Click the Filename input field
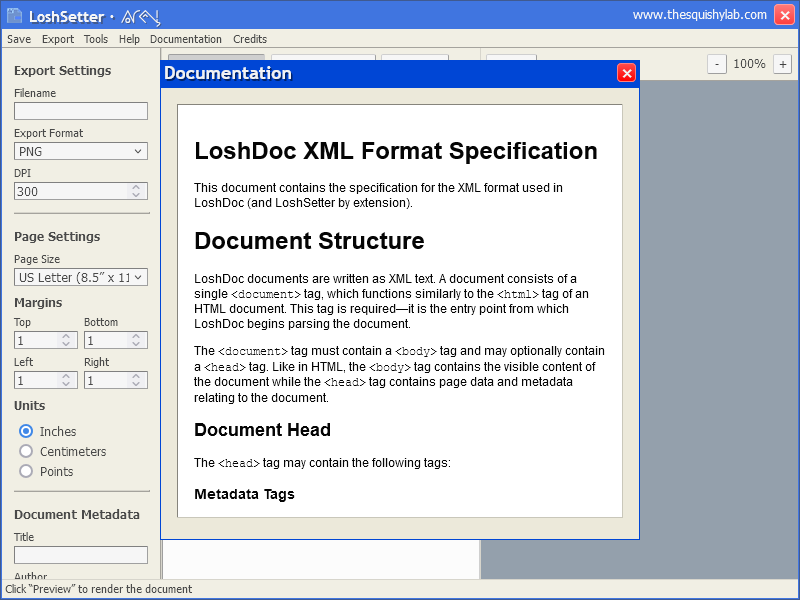800x600 pixels. coord(81,111)
